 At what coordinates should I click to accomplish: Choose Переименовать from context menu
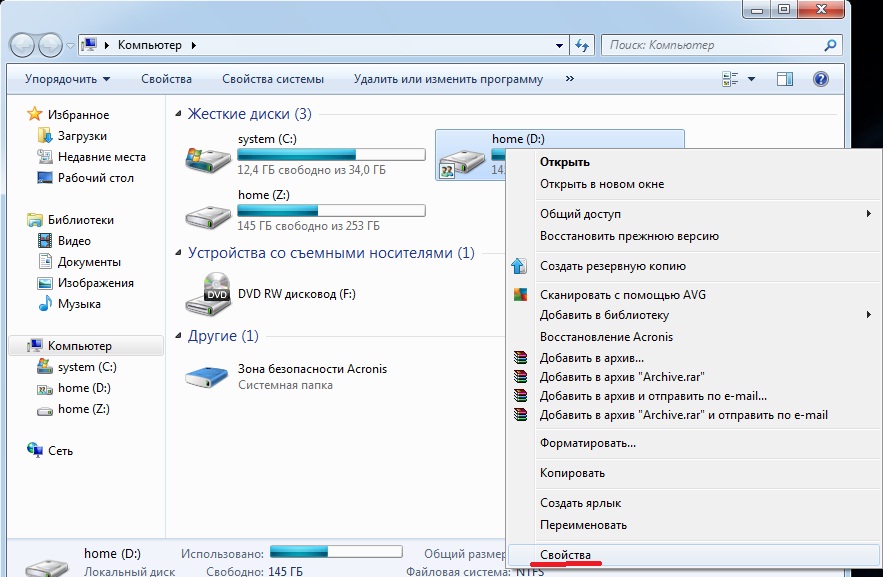coord(694,525)
